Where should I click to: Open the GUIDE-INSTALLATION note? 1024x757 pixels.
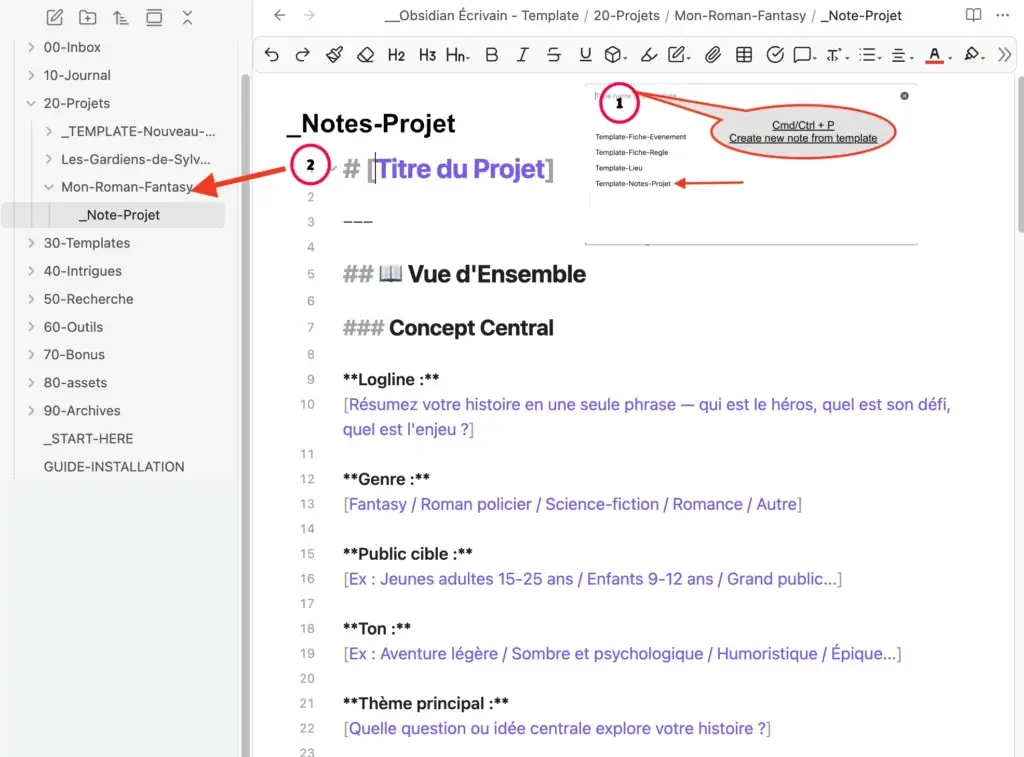coord(114,466)
